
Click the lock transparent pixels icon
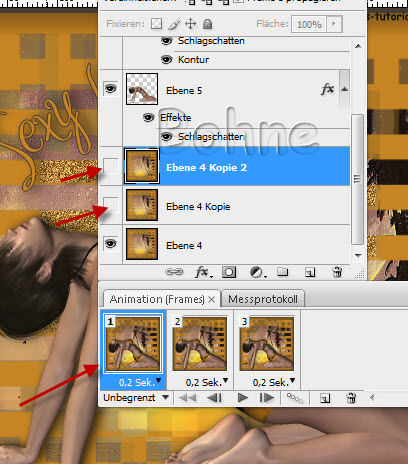point(156,24)
